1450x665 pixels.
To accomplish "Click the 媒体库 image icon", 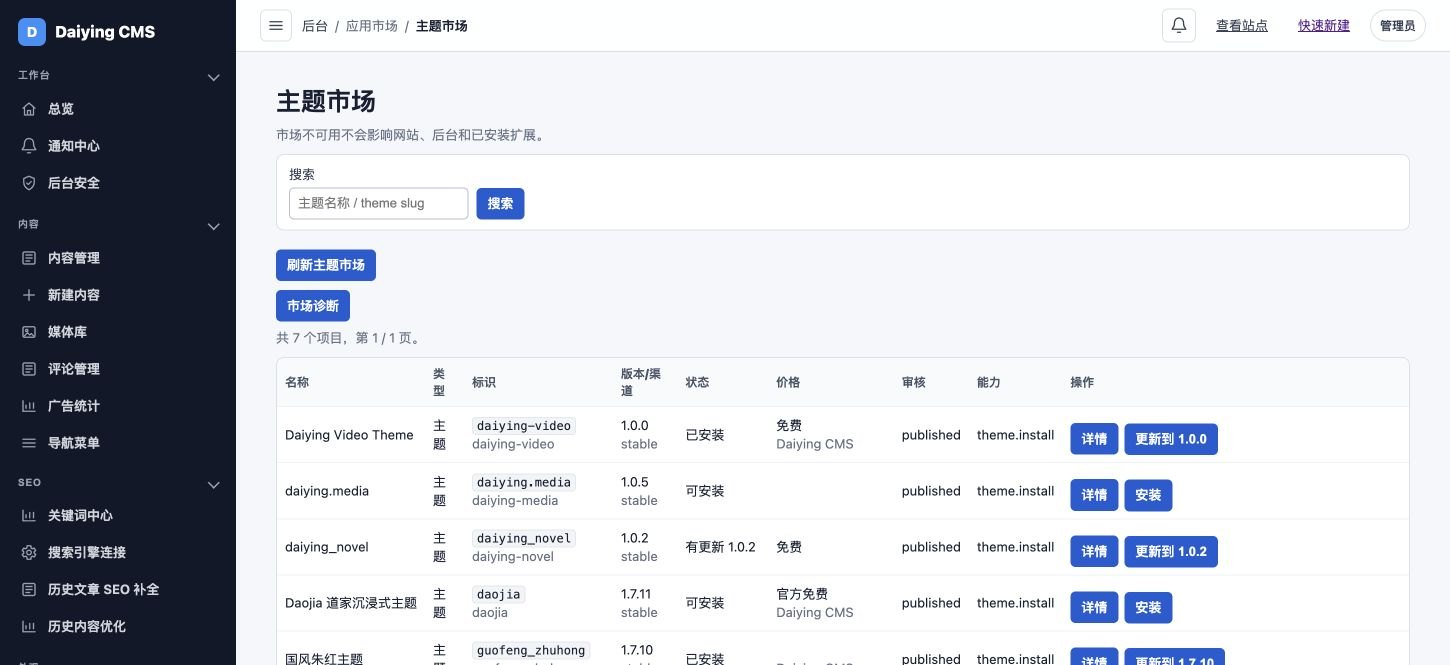I will [x=29, y=332].
